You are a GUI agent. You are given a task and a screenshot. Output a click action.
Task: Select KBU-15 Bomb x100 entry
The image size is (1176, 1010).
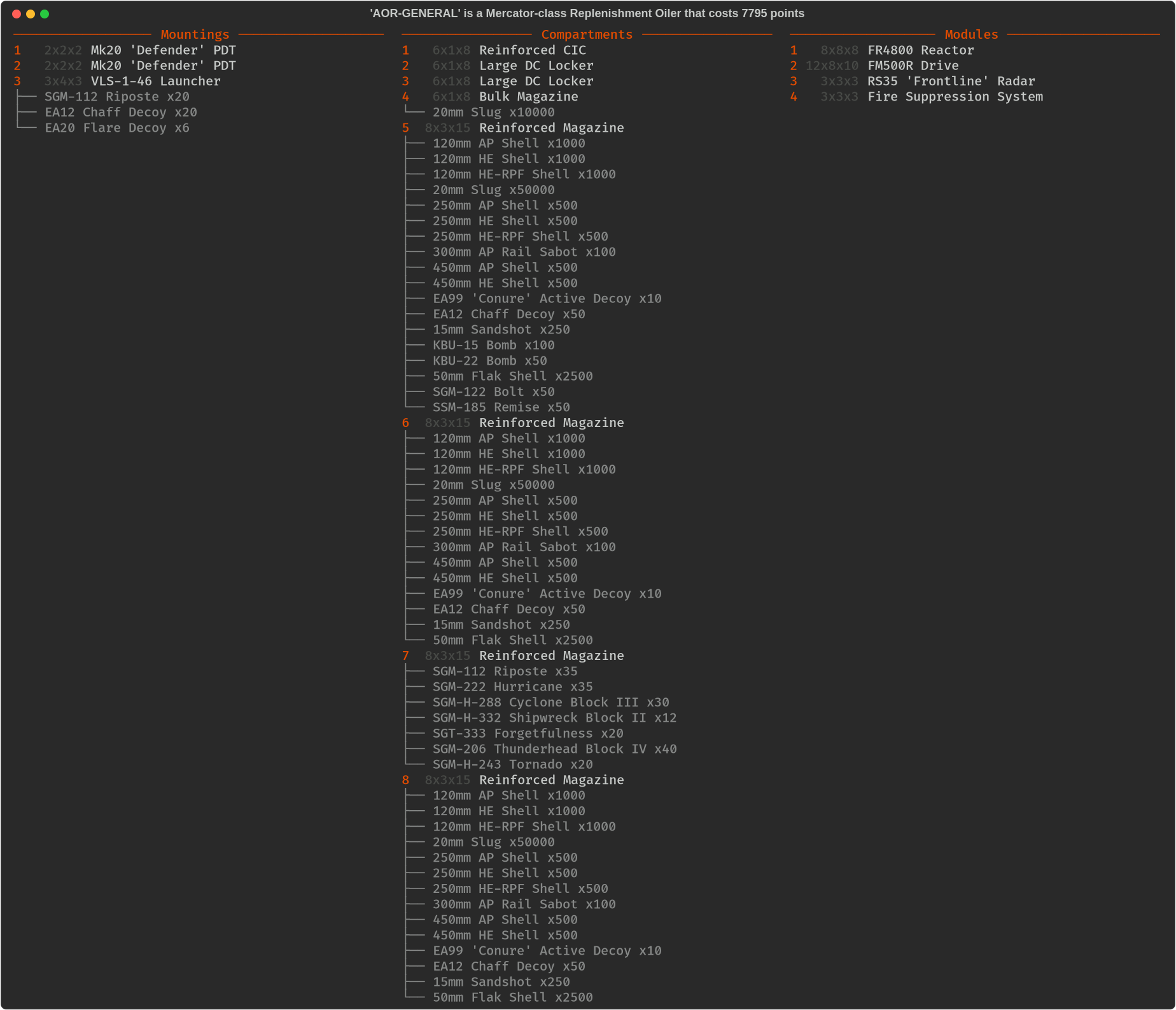click(494, 346)
